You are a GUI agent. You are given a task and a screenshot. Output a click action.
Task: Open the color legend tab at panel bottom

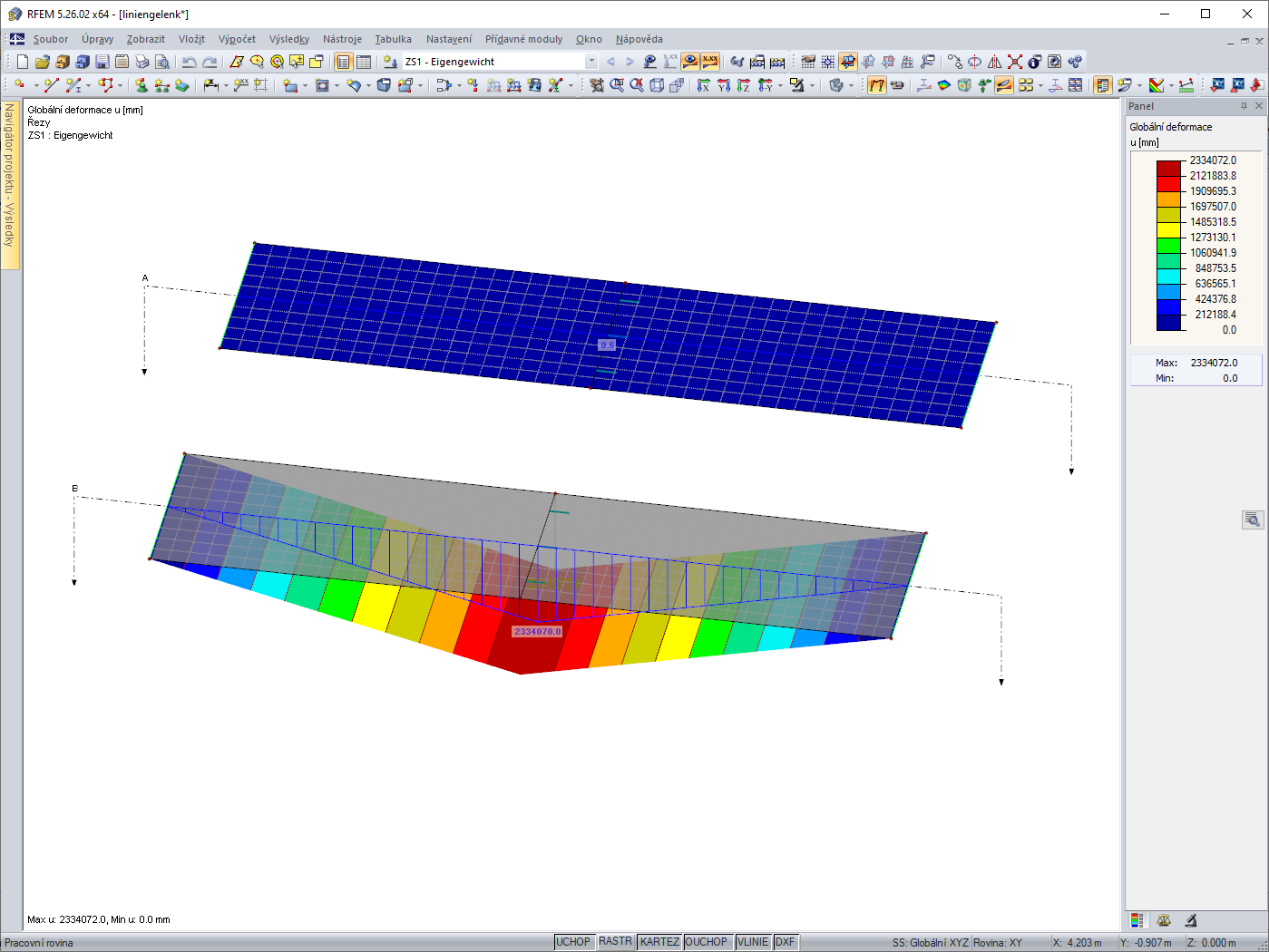[x=1137, y=920]
